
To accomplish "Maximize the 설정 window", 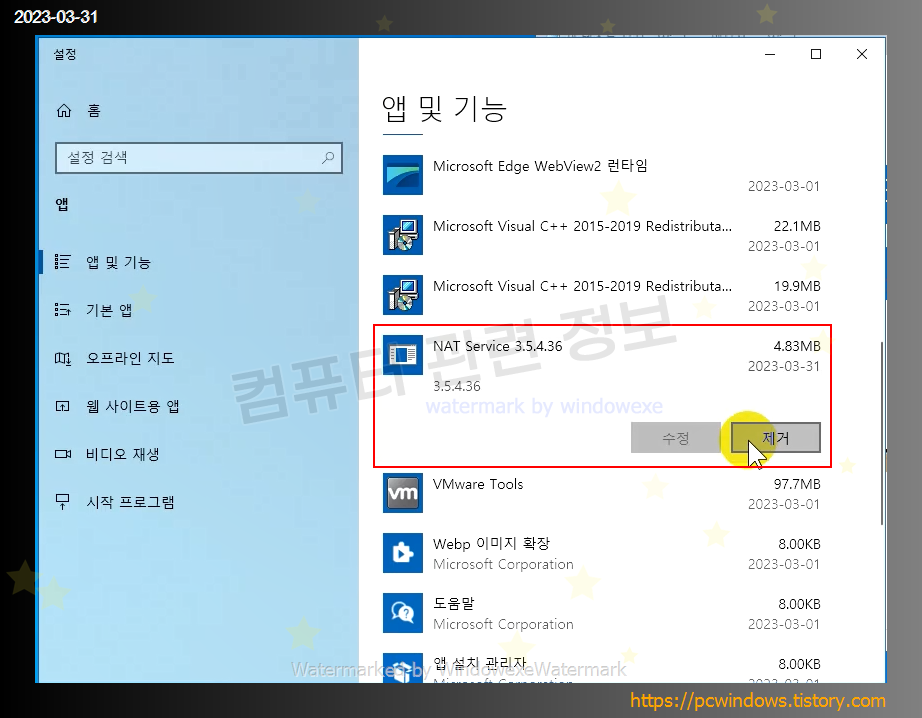I will 816,54.
